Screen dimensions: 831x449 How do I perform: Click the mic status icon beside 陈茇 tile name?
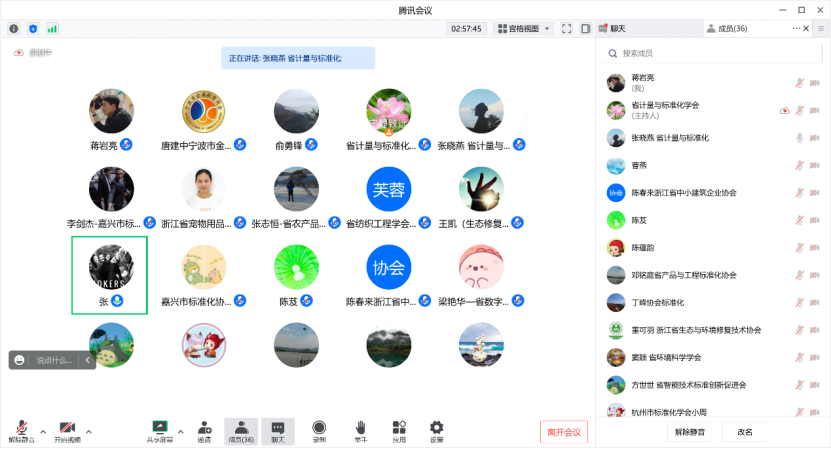click(x=306, y=301)
